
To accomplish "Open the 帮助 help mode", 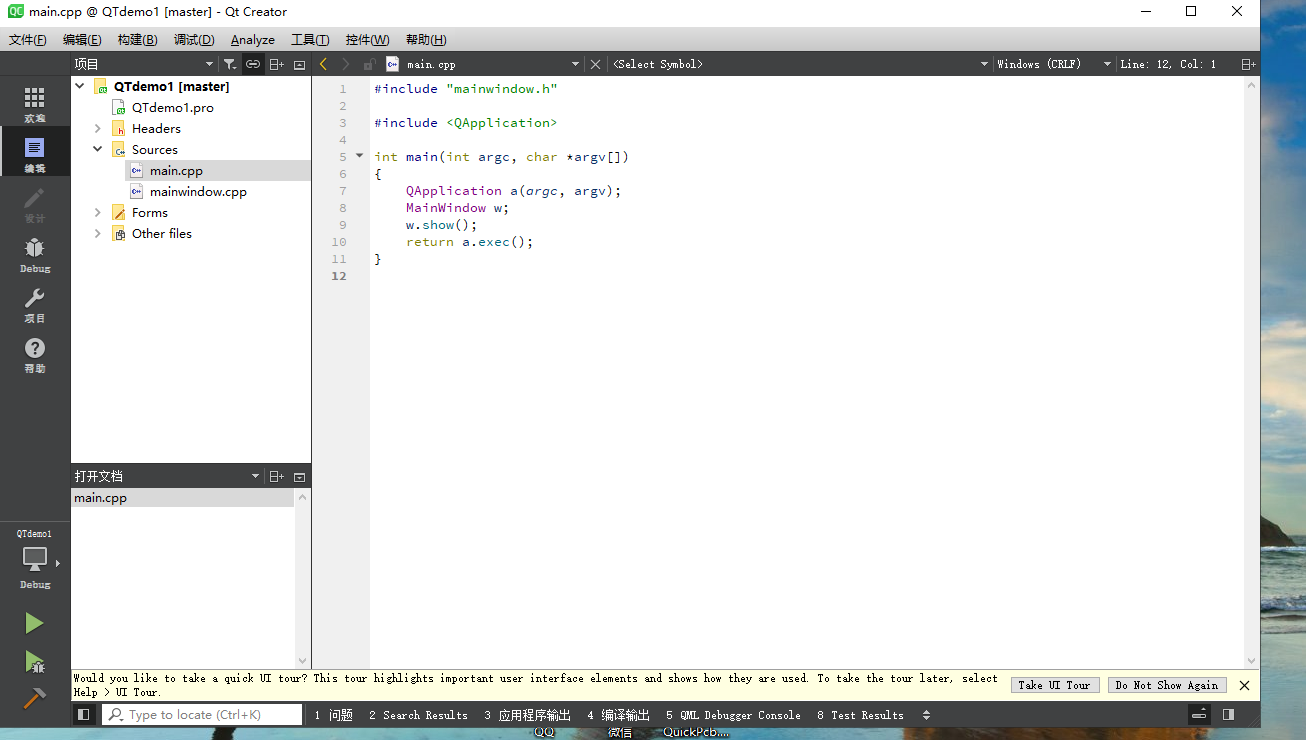I will 35,354.
